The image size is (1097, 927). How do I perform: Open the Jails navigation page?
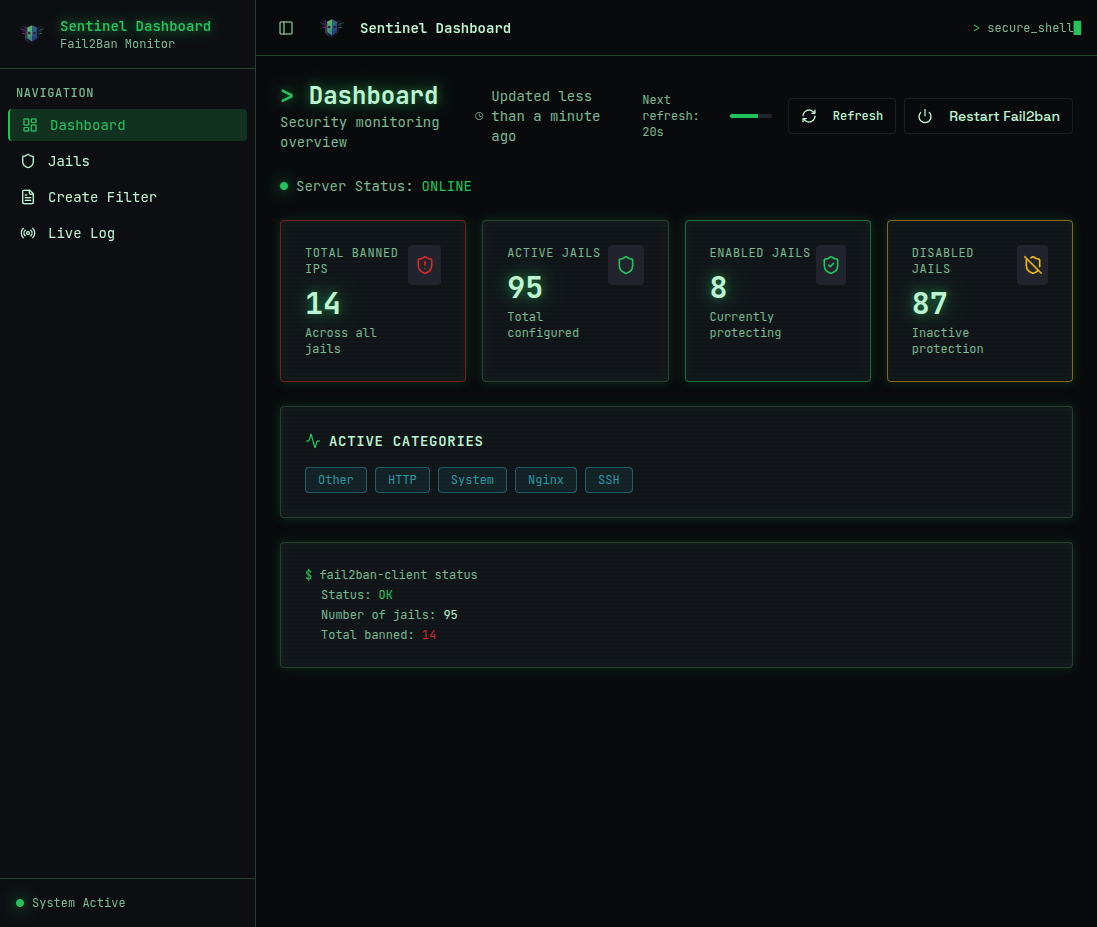68,161
